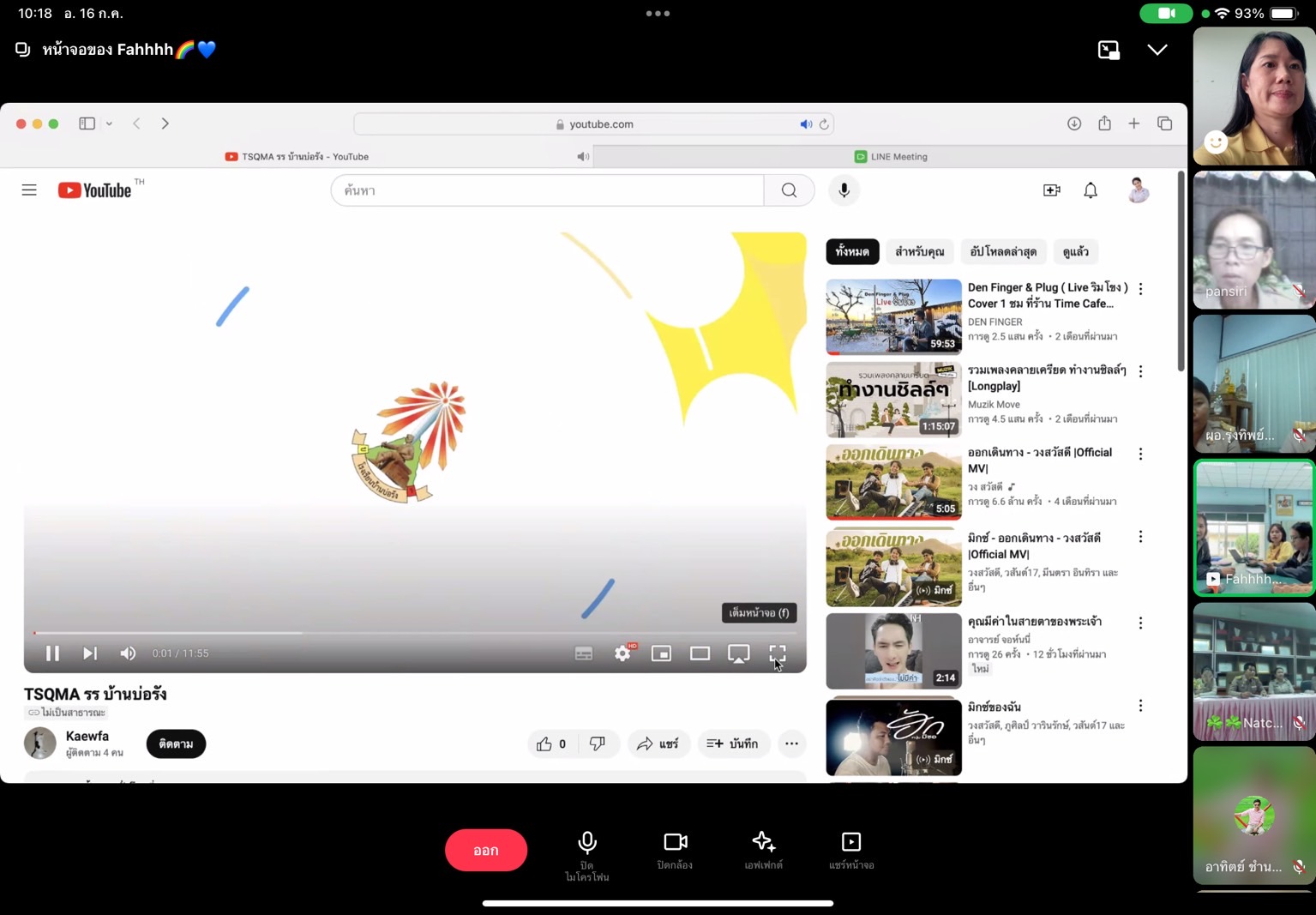Click the YouTube search input field
Image resolution: width=1316 pixels, height=915 pixels.
pyautogui.click(x=549, y=190)
